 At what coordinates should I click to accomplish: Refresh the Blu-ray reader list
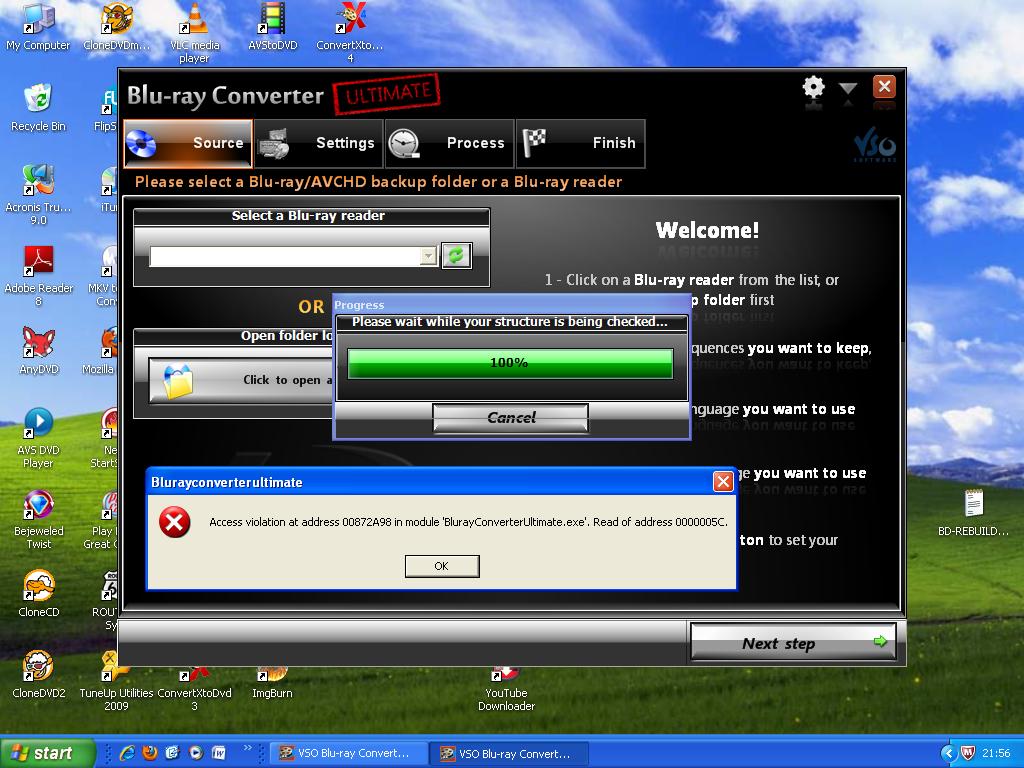(456, 255)
